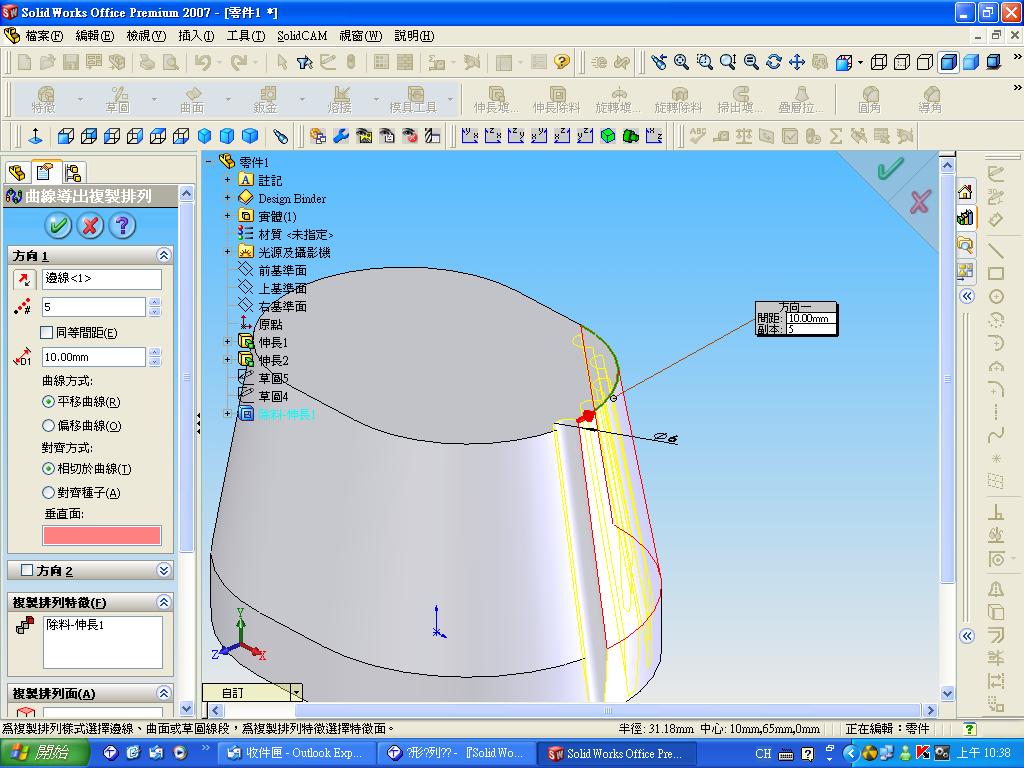Open the 檔案 menu
Viewport: 1024px width, 768px height.
(x=43, y=36)
